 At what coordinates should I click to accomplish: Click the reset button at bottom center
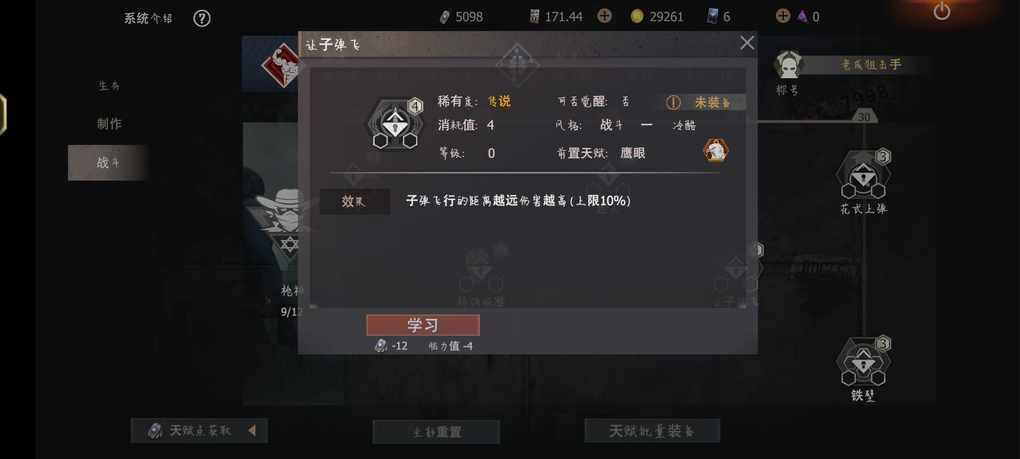coord(436,432)
